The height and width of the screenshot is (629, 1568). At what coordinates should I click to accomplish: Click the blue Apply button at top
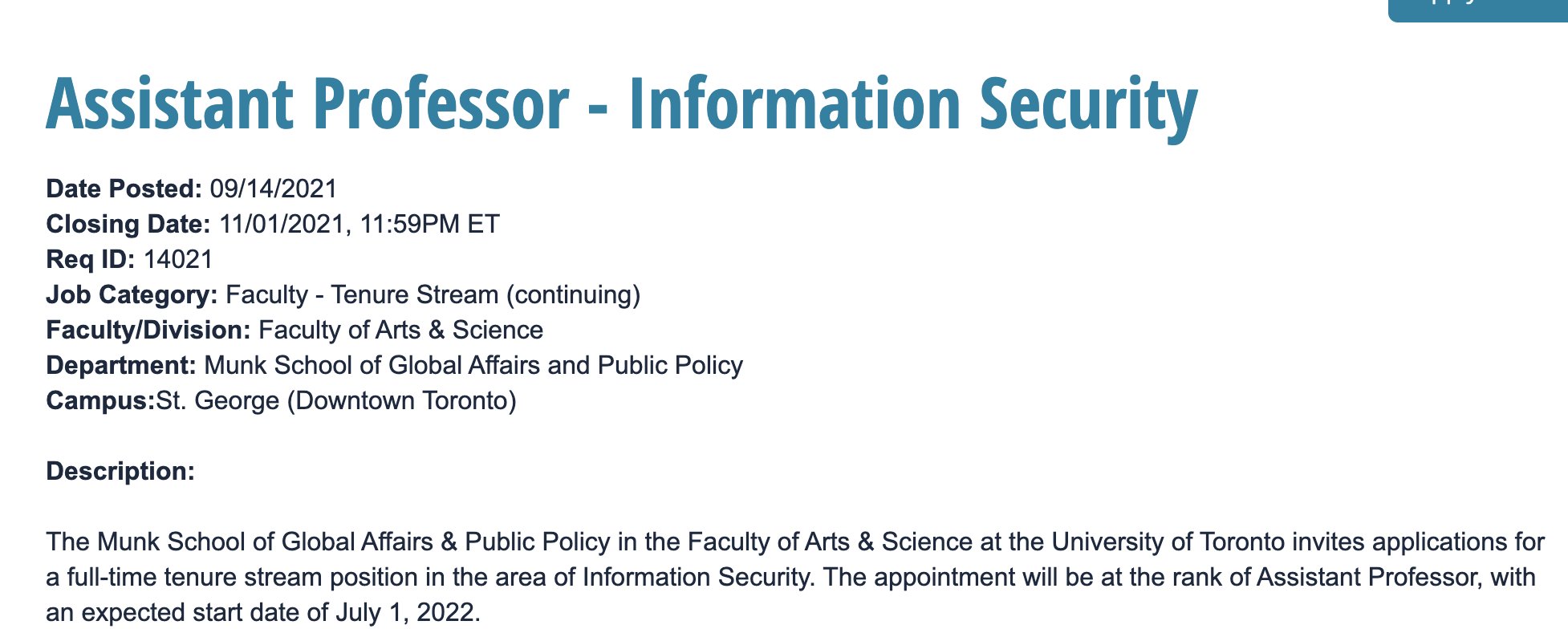(1477, 10)
